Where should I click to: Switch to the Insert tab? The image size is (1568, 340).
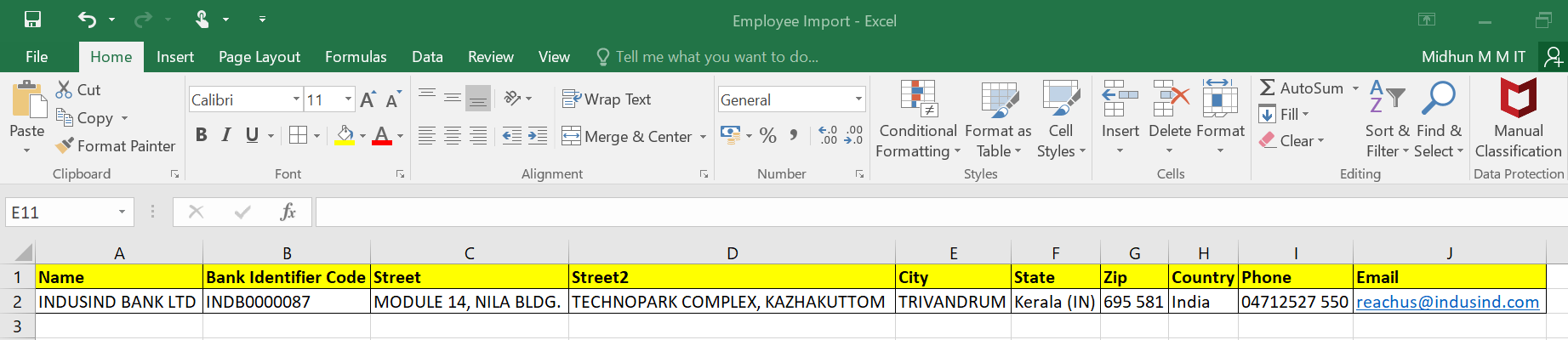coord(175,57)
